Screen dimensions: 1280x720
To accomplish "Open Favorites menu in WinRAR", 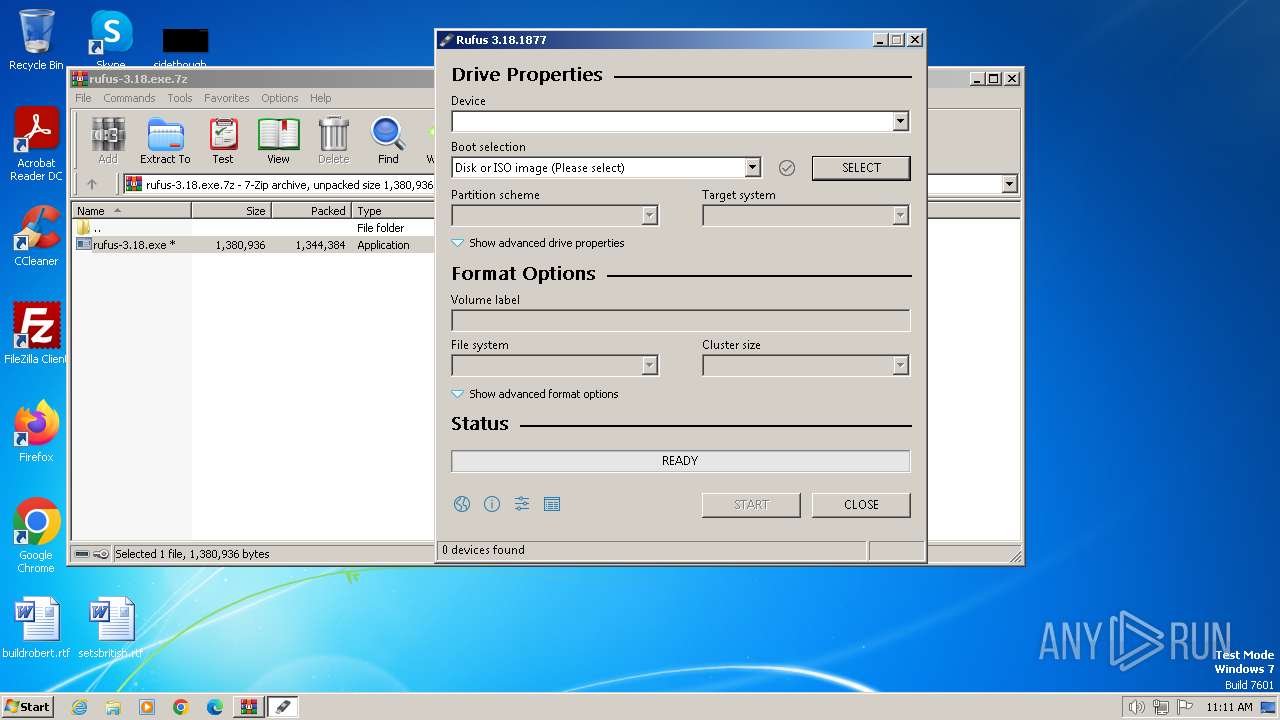I will (x=227, y=98).
